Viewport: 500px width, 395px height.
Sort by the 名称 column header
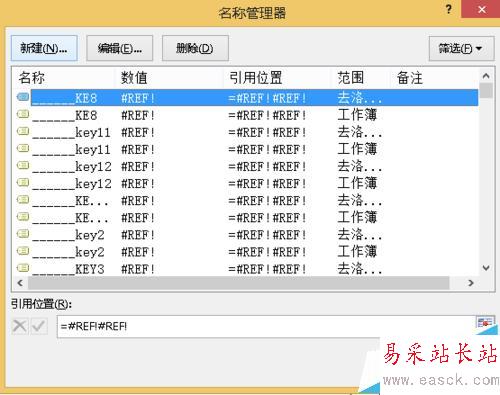click(32, 78)
